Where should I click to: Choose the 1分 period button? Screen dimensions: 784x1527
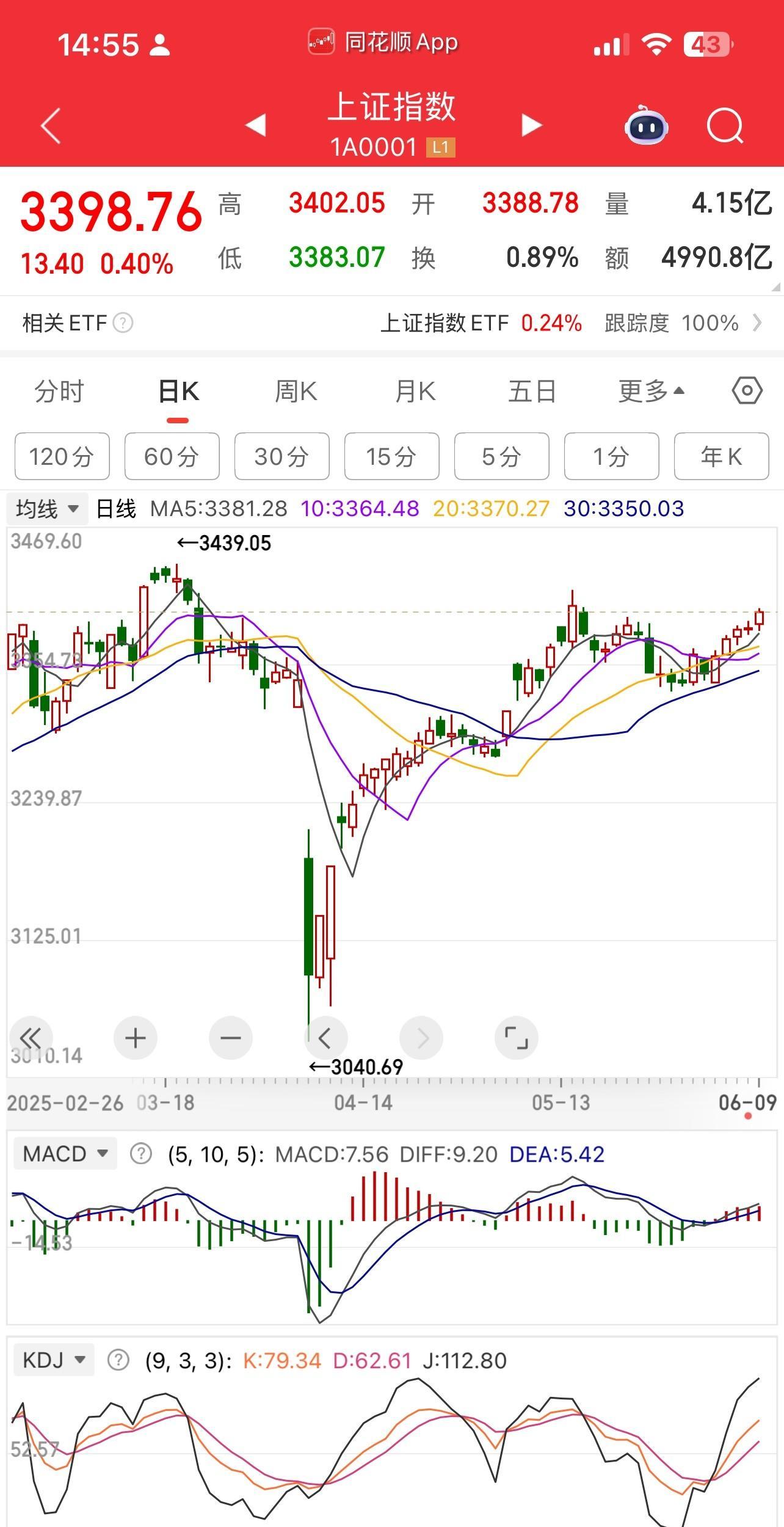coord(611,456)
